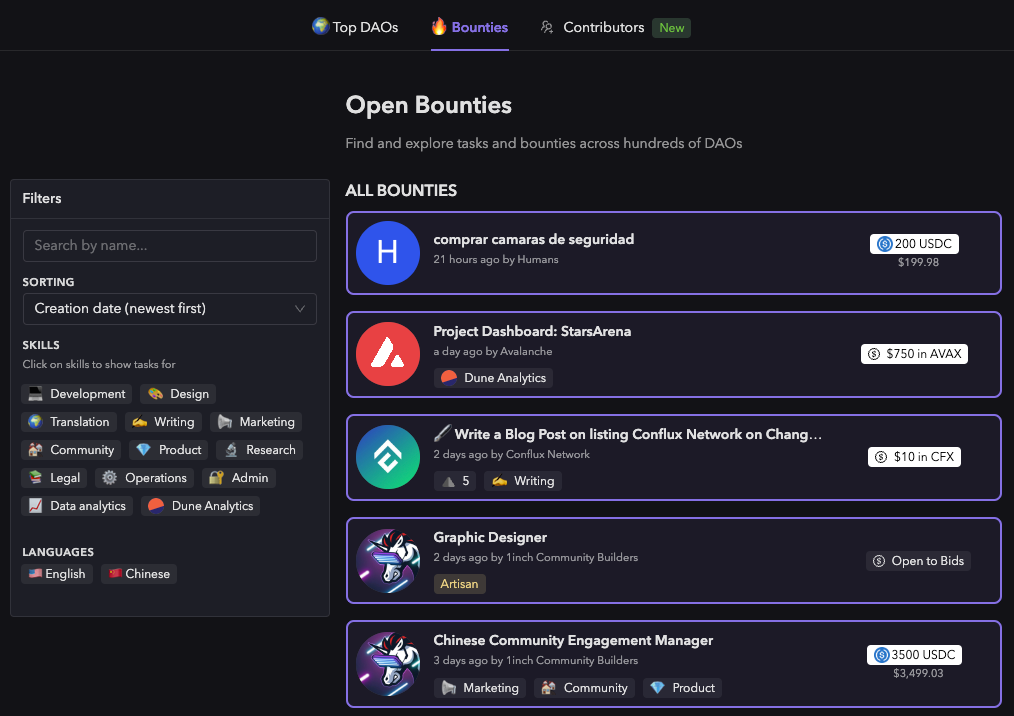Image resolution: width=1014 pixels, height=716 pixels.
Task: Click the Open Bounties heading
Action: pyautogui.click(x=429, y=105)
